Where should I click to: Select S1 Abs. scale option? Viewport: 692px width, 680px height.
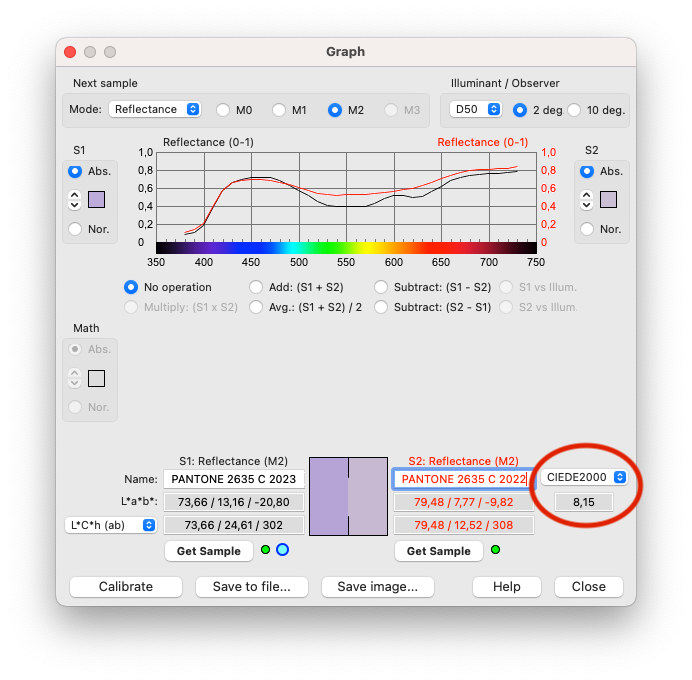[75, 171]
